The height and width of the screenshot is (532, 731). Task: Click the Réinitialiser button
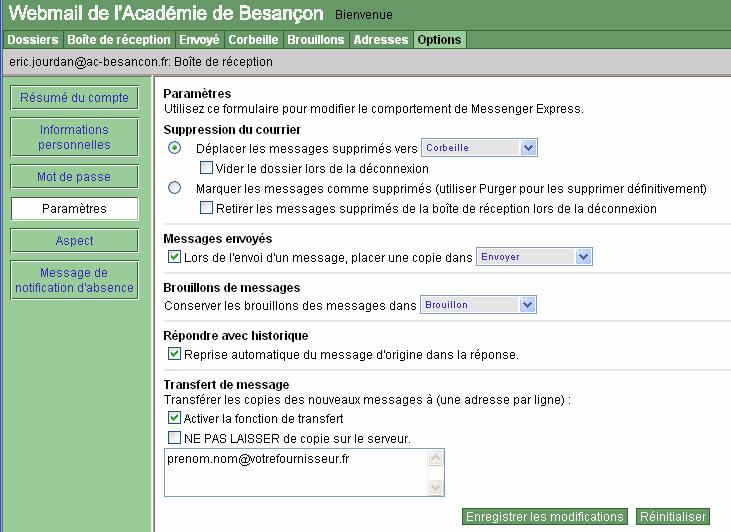673,517
